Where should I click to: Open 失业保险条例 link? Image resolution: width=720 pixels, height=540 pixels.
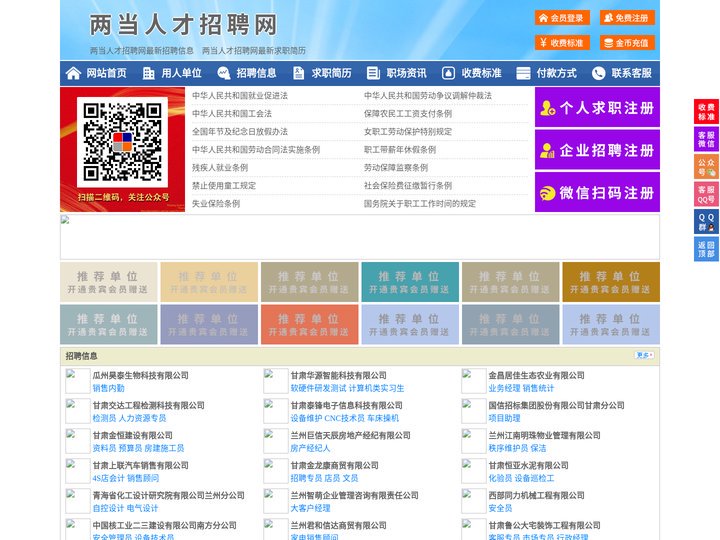point(216,203)
